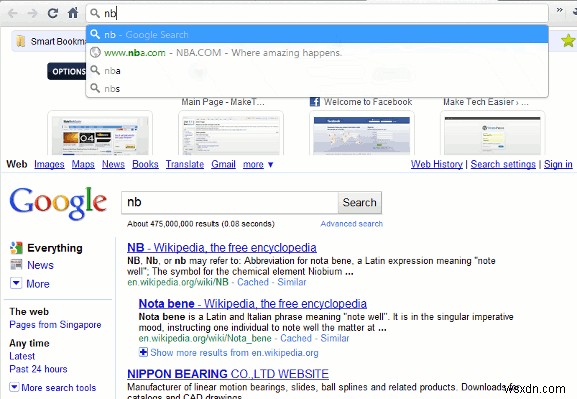Choose the 'nba' search suggestion
This screenshot has height=399, width=577.
pyautogui.click(x=317, y=70)
